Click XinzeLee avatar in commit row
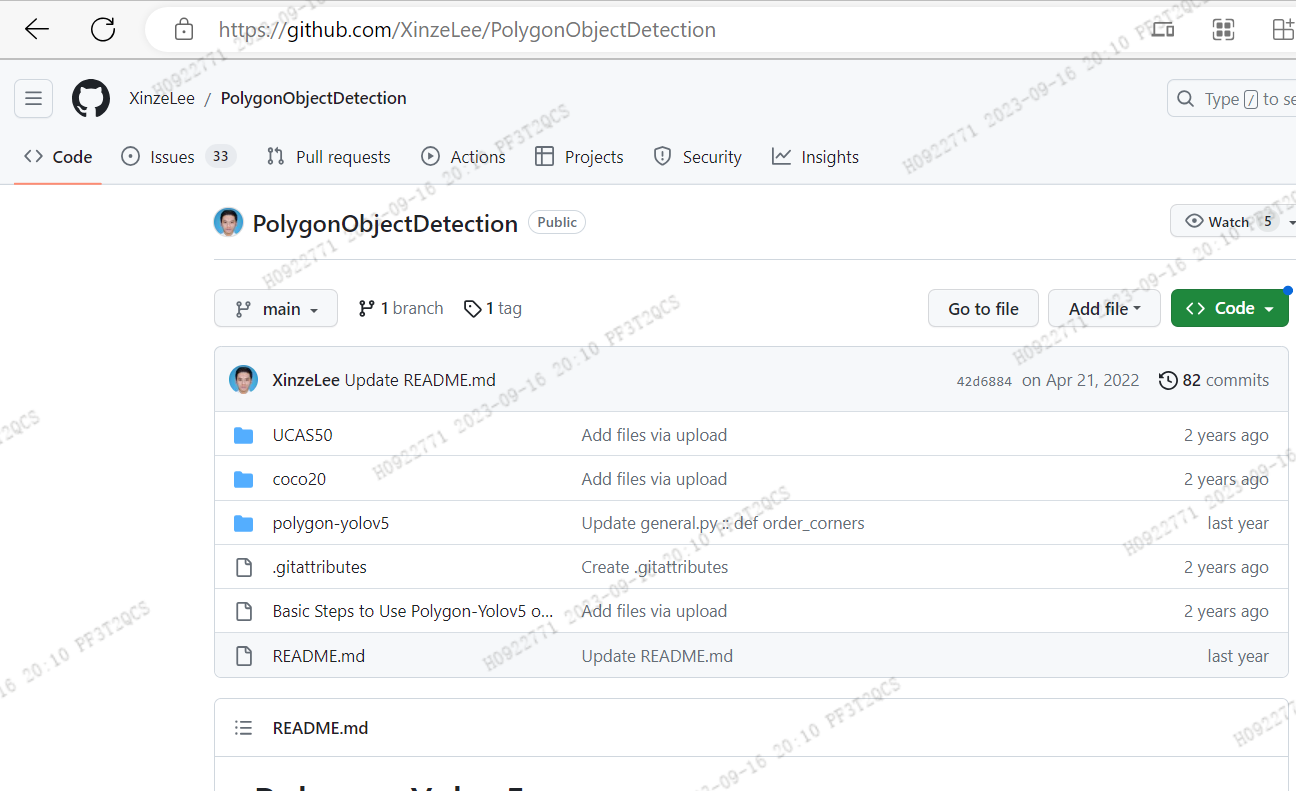 point(243,380)
